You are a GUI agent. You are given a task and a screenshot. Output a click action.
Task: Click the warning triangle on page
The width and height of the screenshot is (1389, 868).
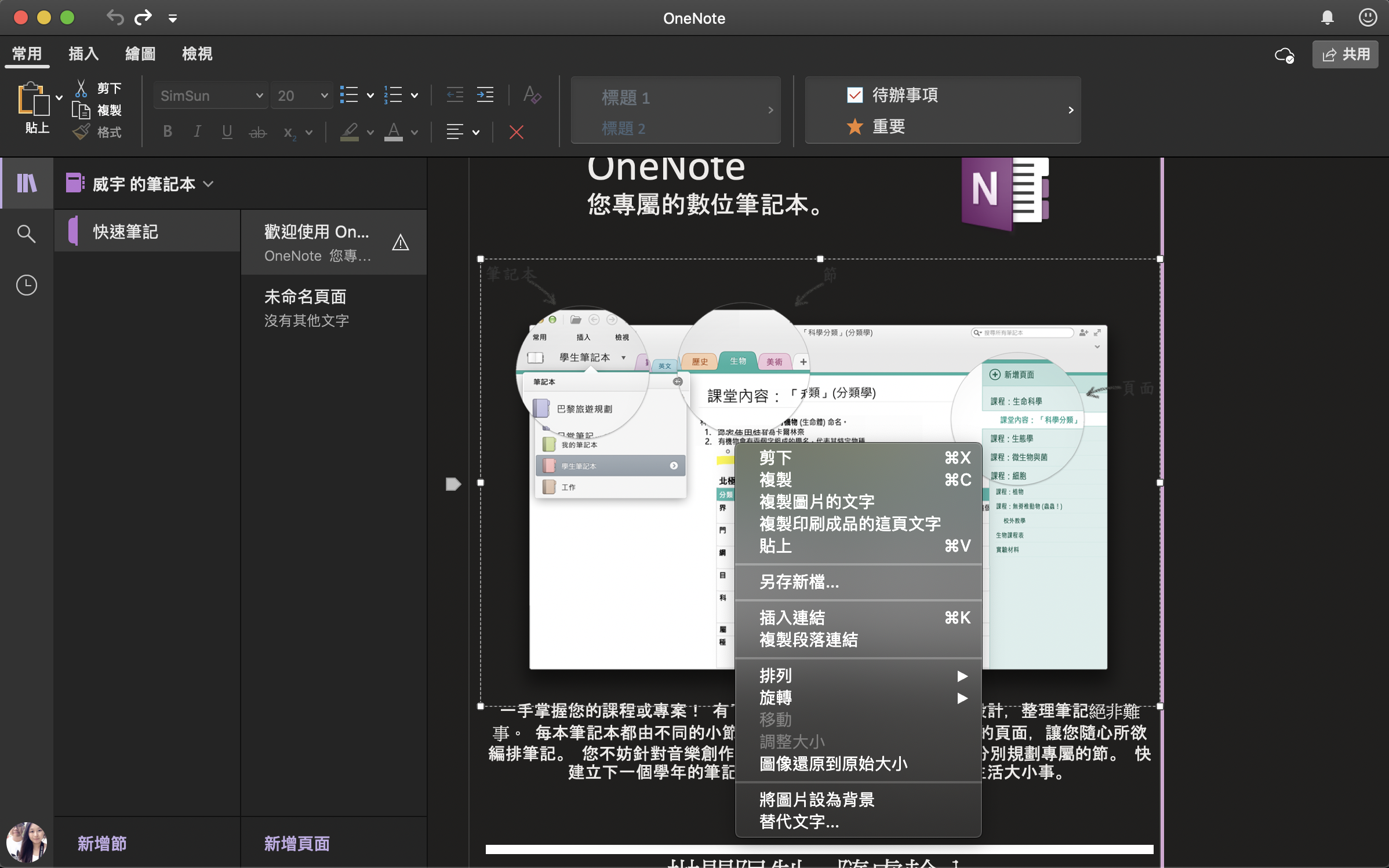401,242
